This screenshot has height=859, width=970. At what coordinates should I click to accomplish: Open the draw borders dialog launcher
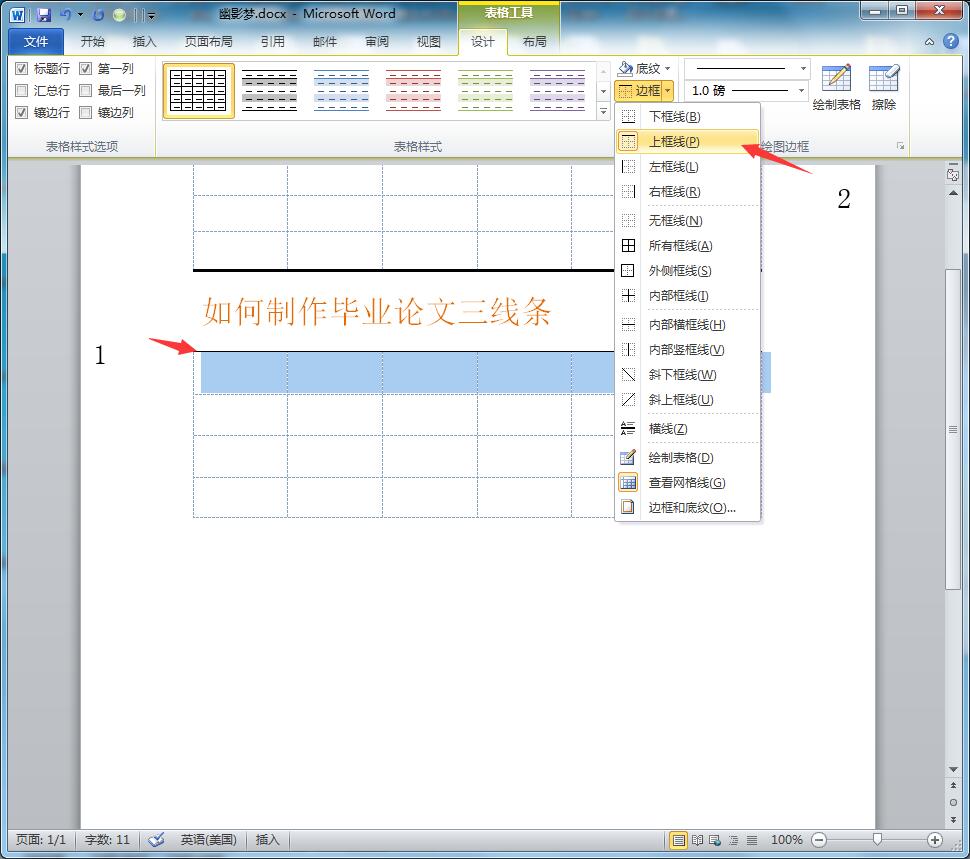point(901,147)
